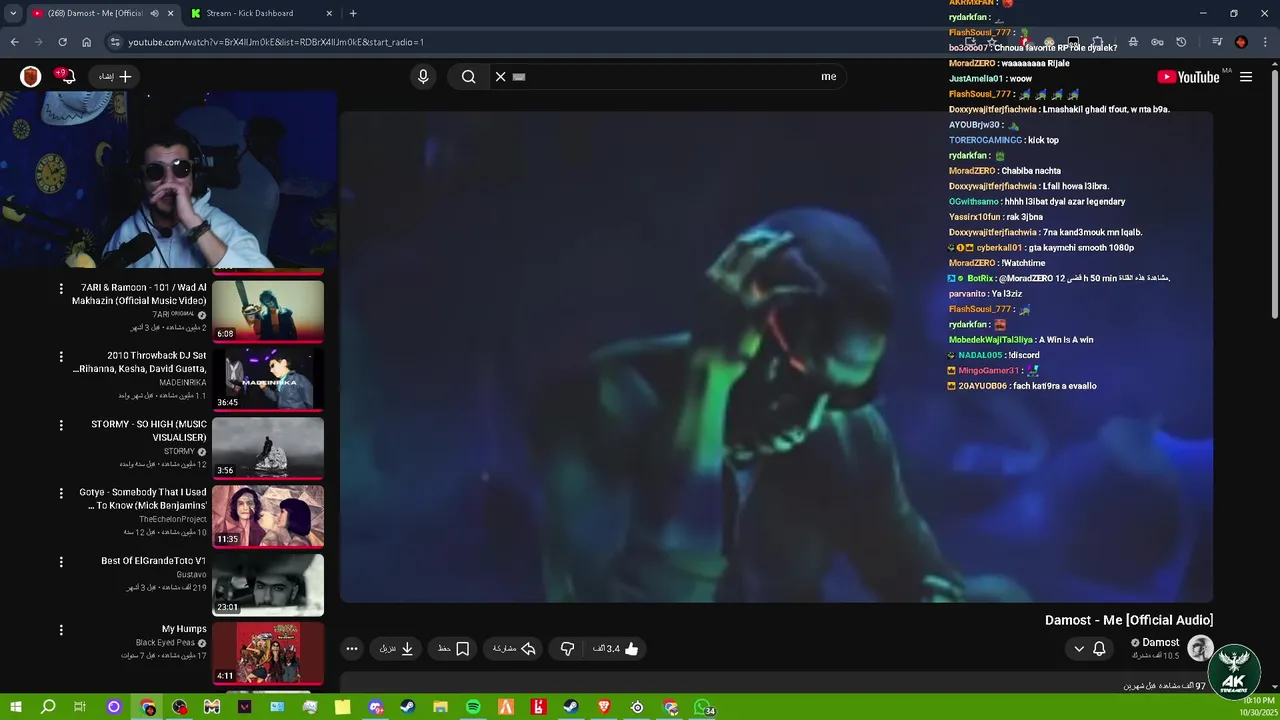Screen dimensions: 1280x720
Task: Click the 'STORMY - SO HIGH (MUSIC VISUALISER)' title
Action: coord(149,431)
